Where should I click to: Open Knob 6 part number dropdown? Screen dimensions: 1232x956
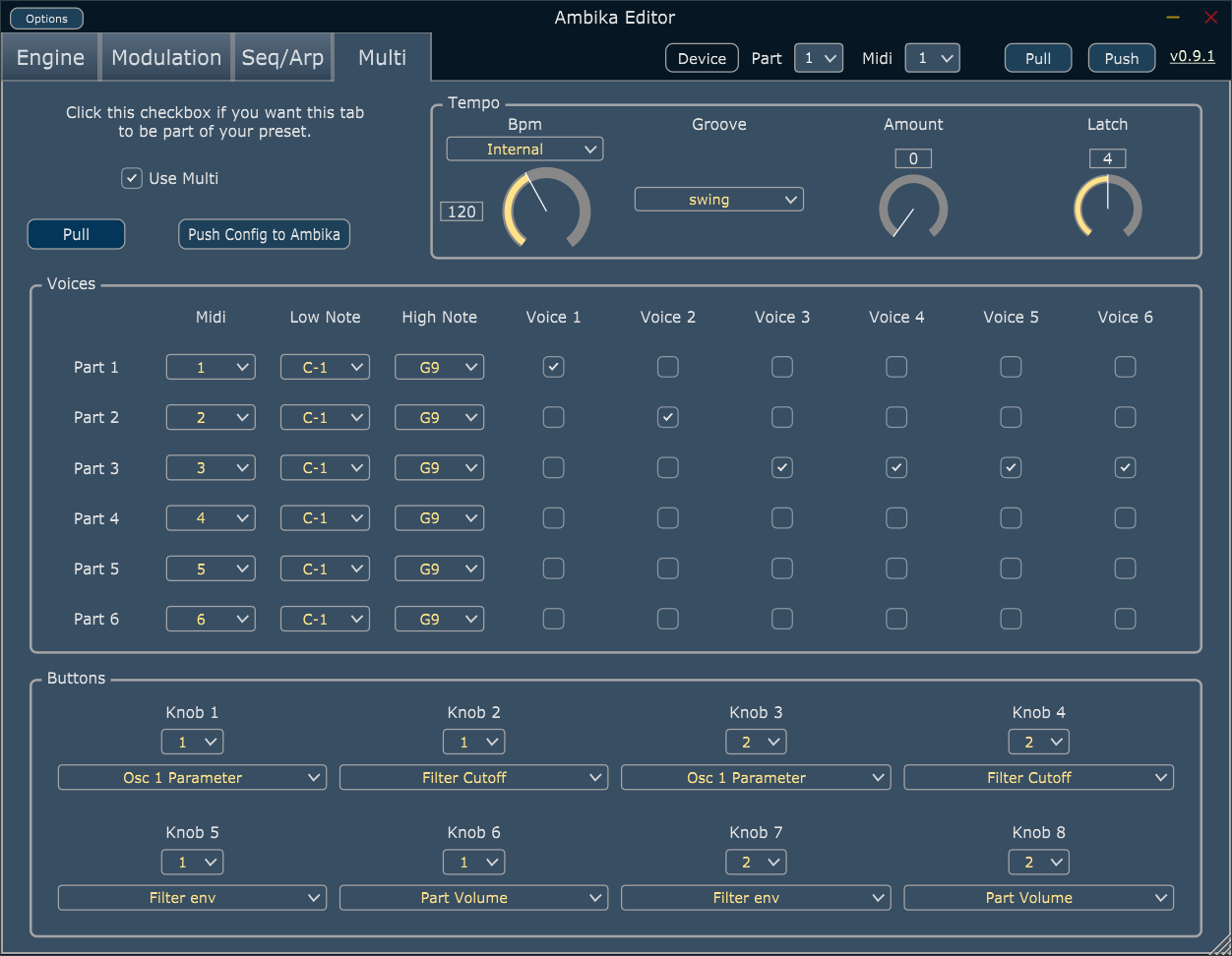(x=474, y=863)
